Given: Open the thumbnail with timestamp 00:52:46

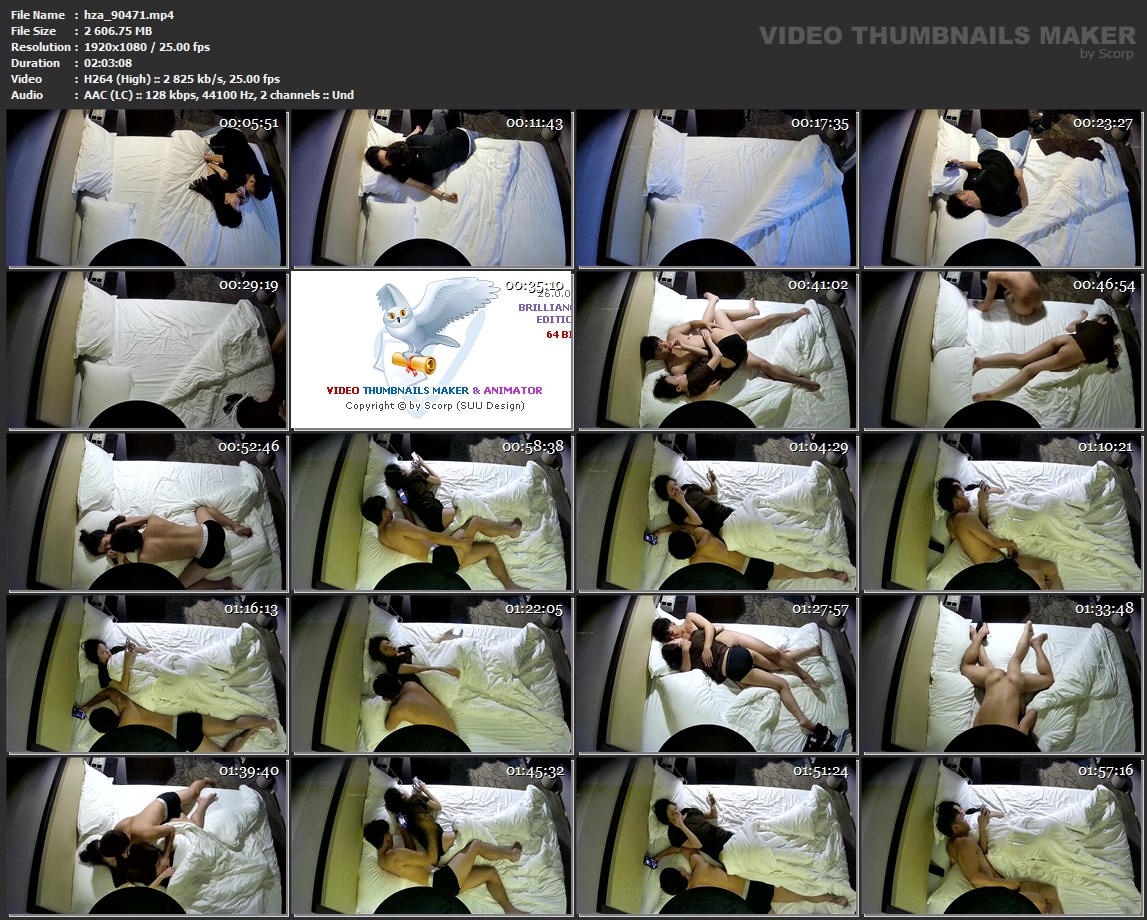Looking at the screenshot, I should point(146,512).
